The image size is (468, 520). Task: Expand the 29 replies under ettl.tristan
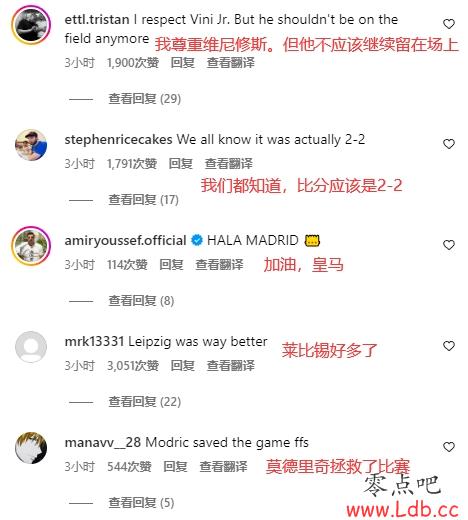pyautogui.click(x=145, y=99)
